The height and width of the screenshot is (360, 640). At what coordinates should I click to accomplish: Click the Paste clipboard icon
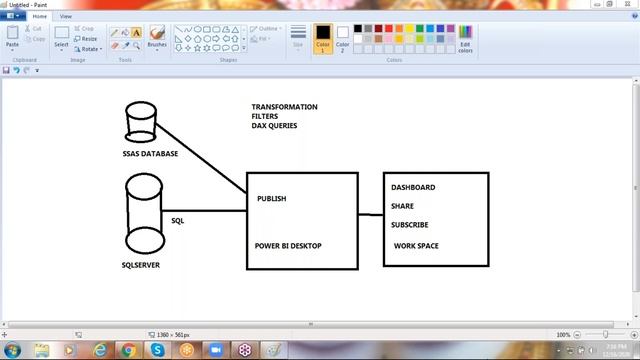pos(12,33)
